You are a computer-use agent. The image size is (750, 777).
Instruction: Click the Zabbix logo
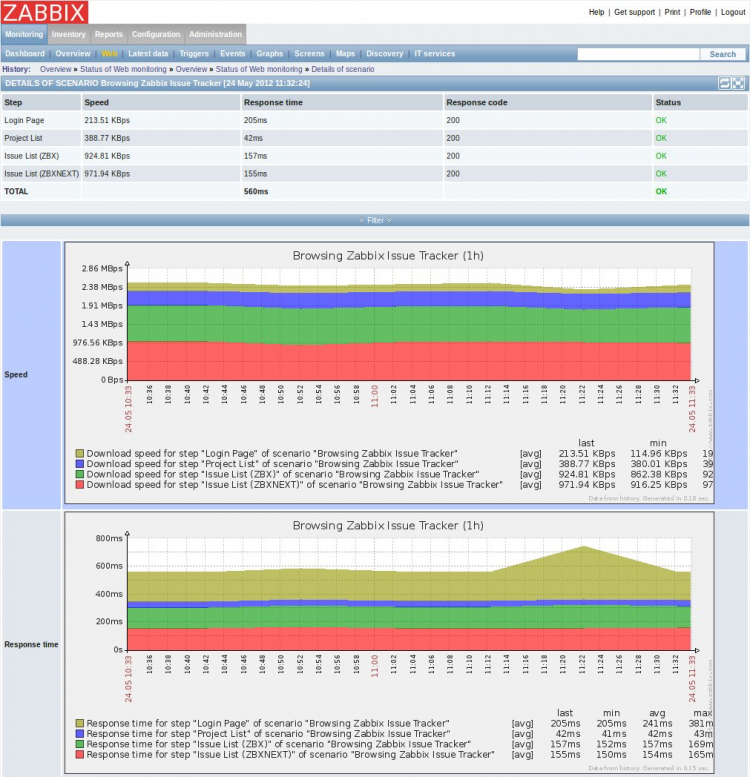[45, 12]
